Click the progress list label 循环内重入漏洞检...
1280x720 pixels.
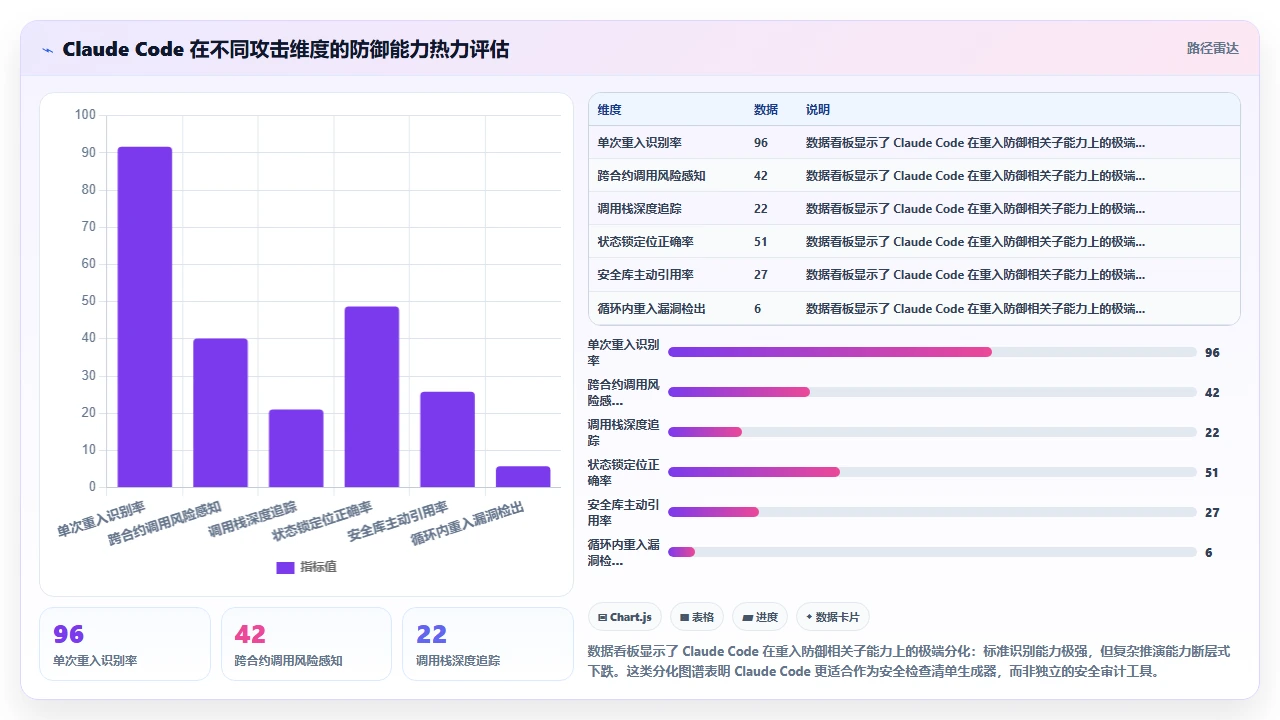click(x=624, y=552)
